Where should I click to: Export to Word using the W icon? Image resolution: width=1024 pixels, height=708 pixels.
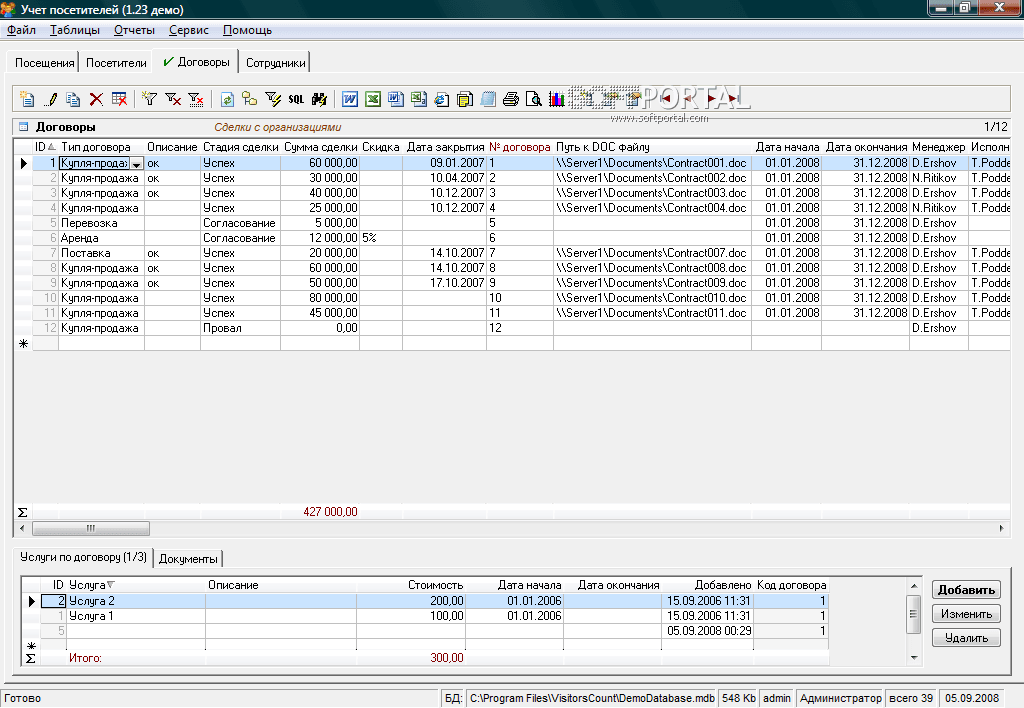tap(350, 99)
